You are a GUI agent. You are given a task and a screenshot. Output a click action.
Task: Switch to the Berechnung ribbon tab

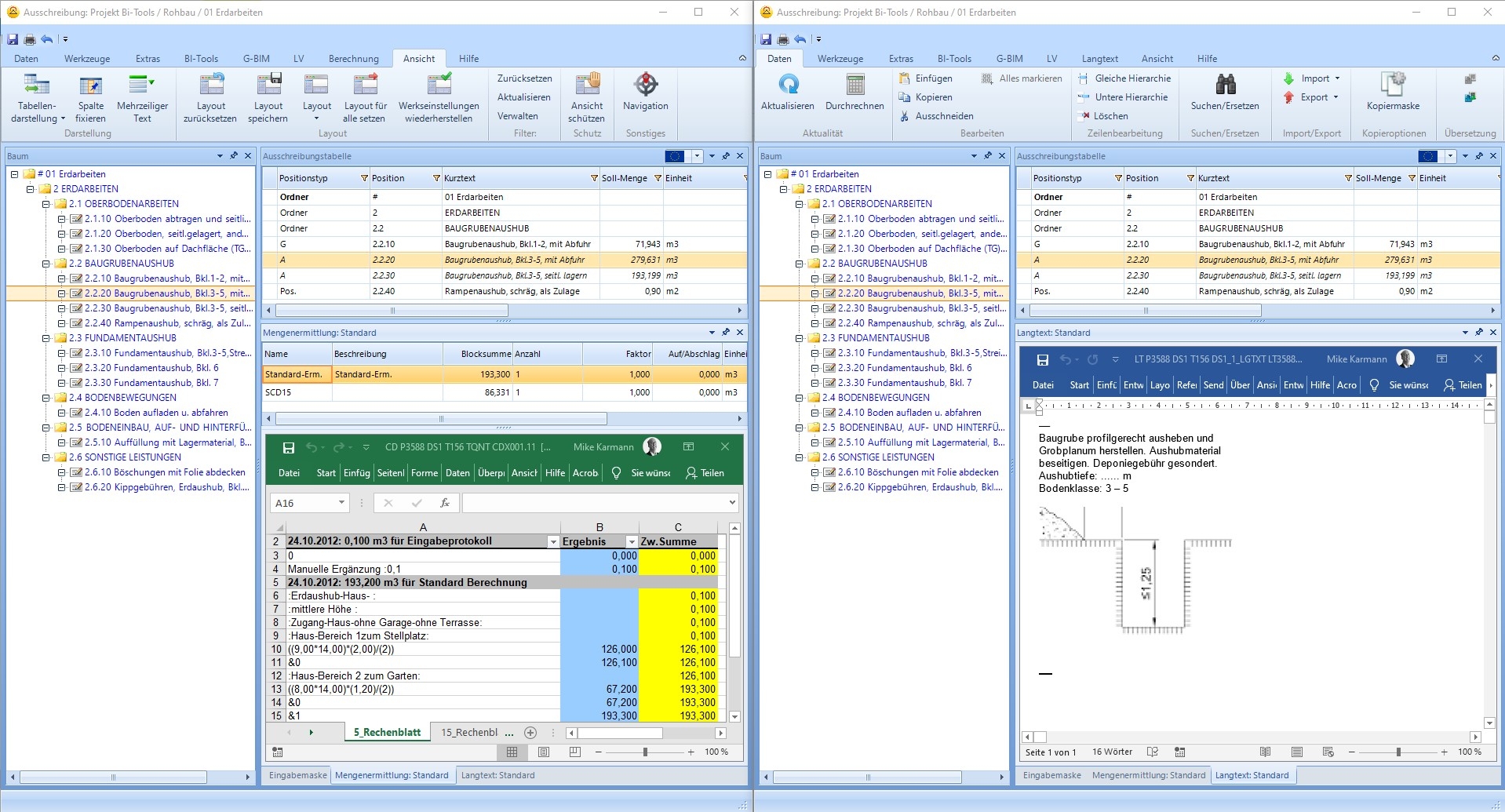353,59
